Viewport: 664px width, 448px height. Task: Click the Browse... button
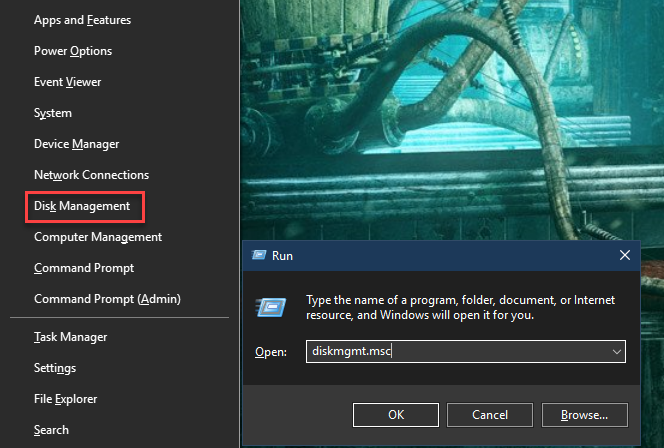click(x=585, y=414)
